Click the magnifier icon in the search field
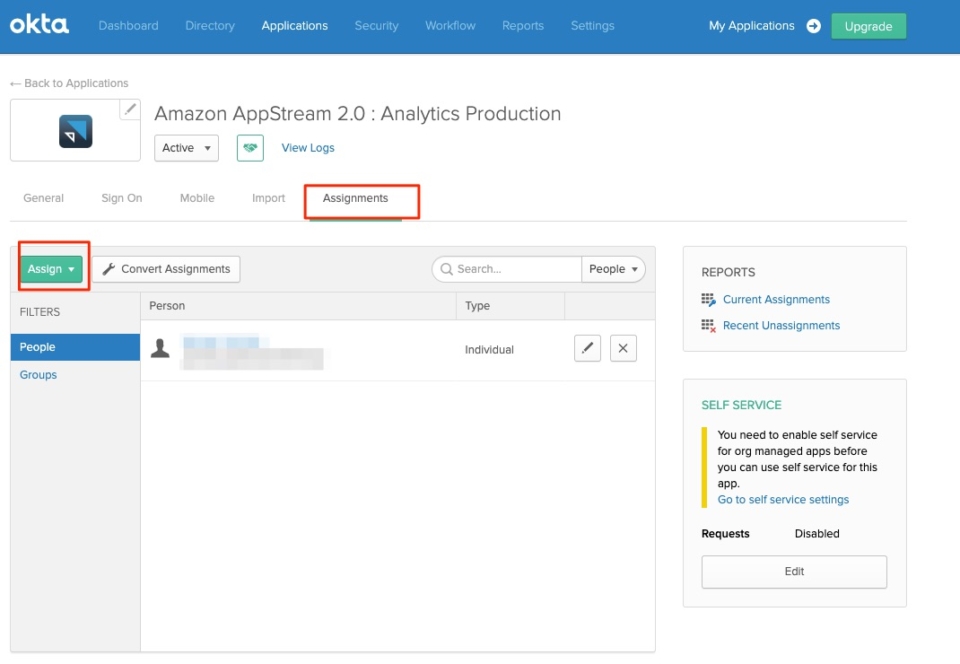960x664 pixels. 445,268
